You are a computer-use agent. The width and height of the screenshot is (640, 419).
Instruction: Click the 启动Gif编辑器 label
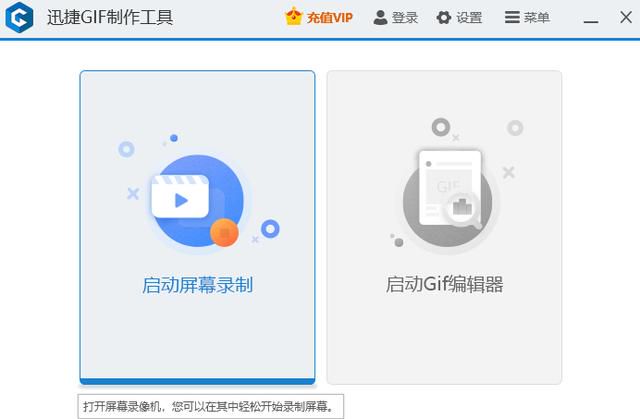pos(444,284)
